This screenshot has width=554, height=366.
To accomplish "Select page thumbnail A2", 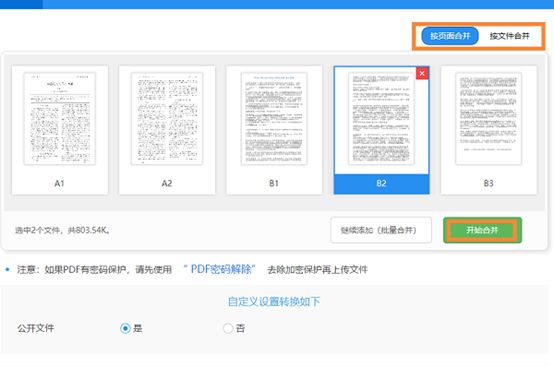I will click(x=167, y=130).
